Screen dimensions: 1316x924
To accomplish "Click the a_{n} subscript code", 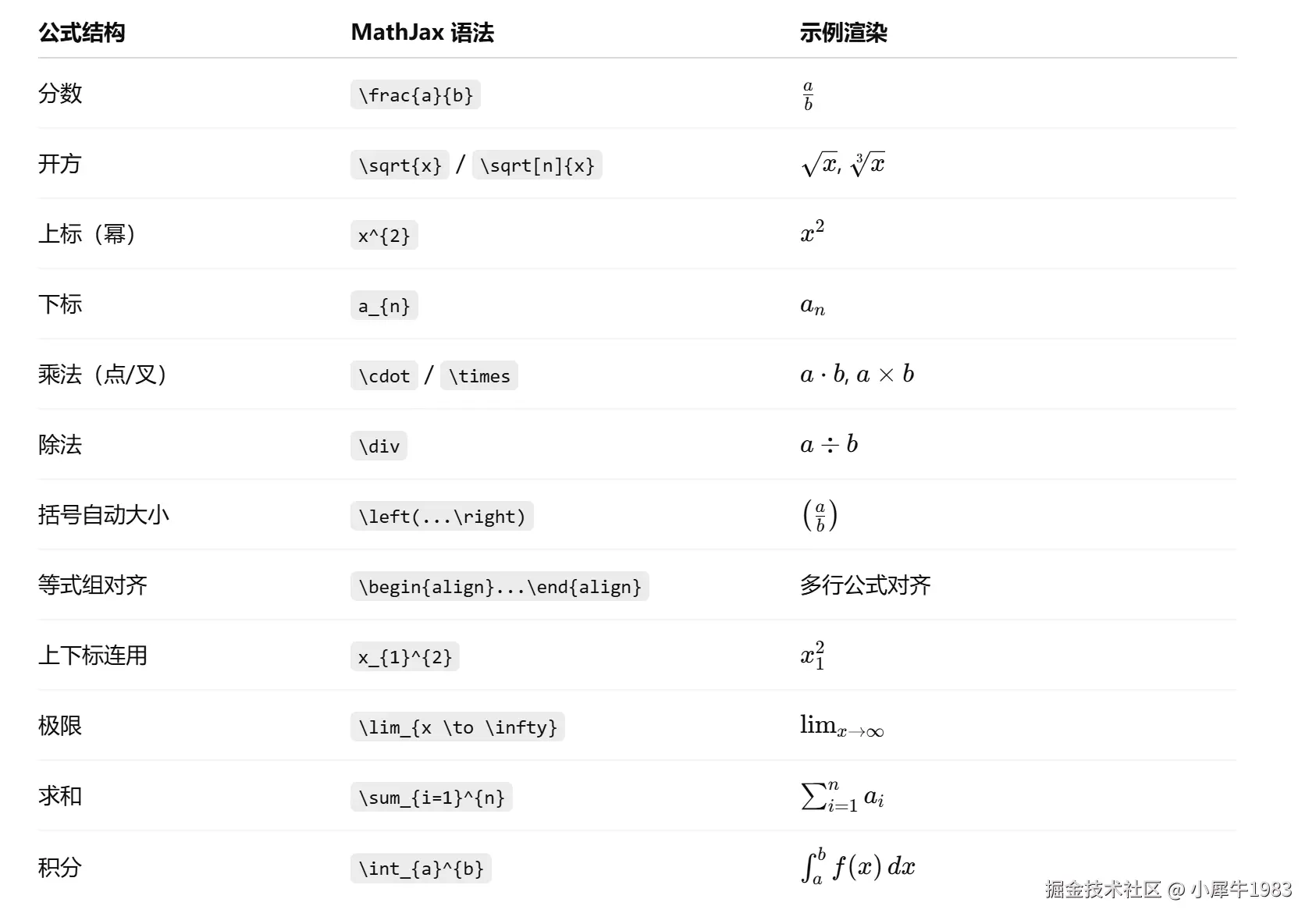I will coord(384,306).
